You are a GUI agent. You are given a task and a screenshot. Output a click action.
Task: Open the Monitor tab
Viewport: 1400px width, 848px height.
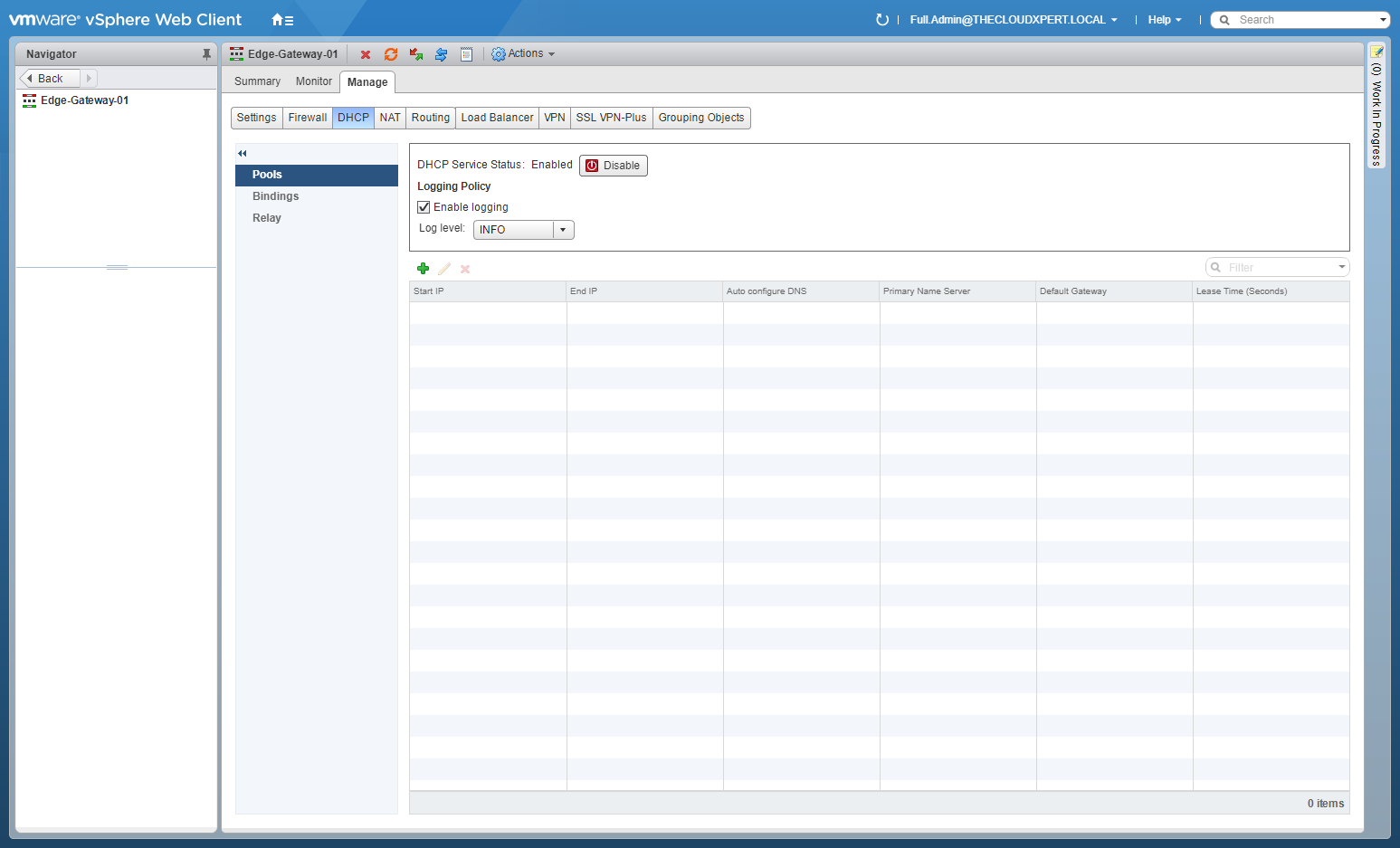coord(313,81)
